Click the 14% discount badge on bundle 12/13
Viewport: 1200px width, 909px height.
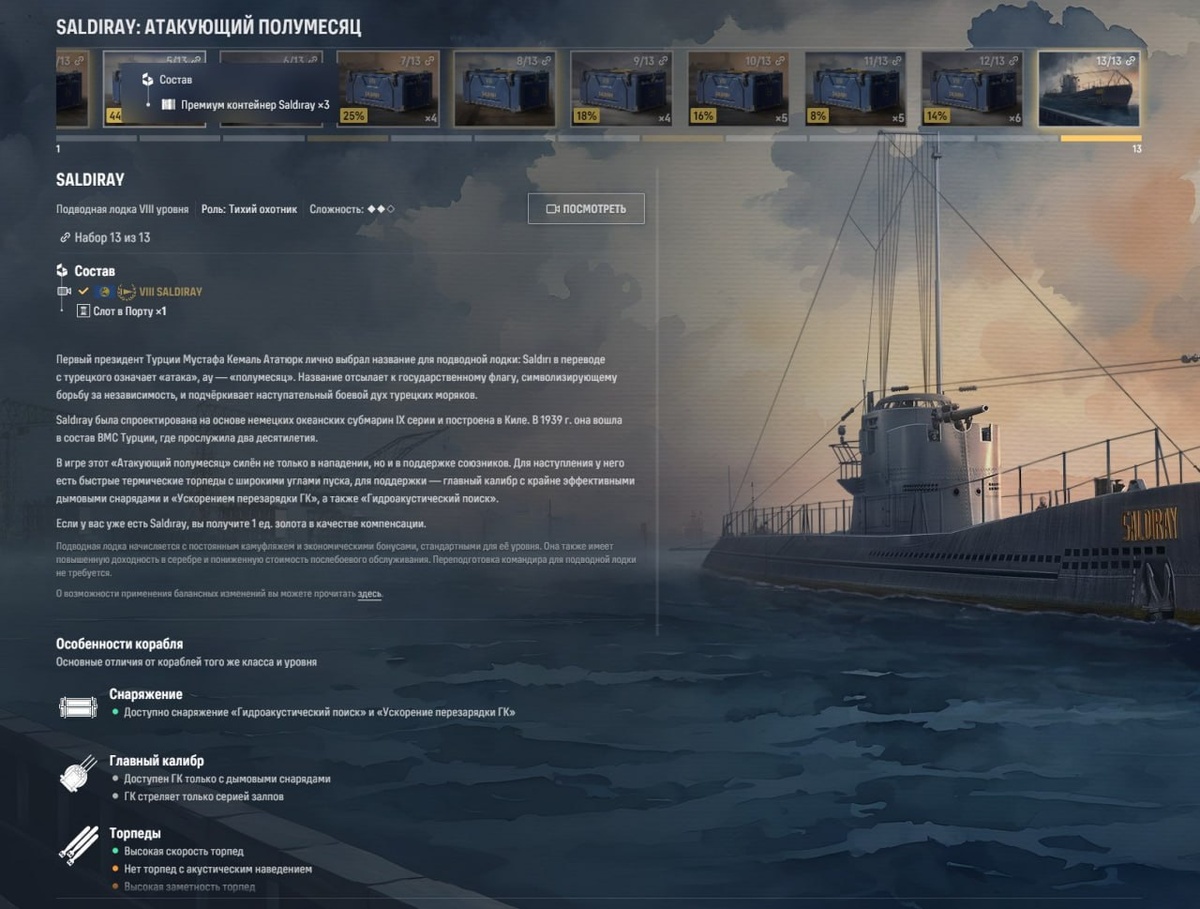tap(938, 116)
